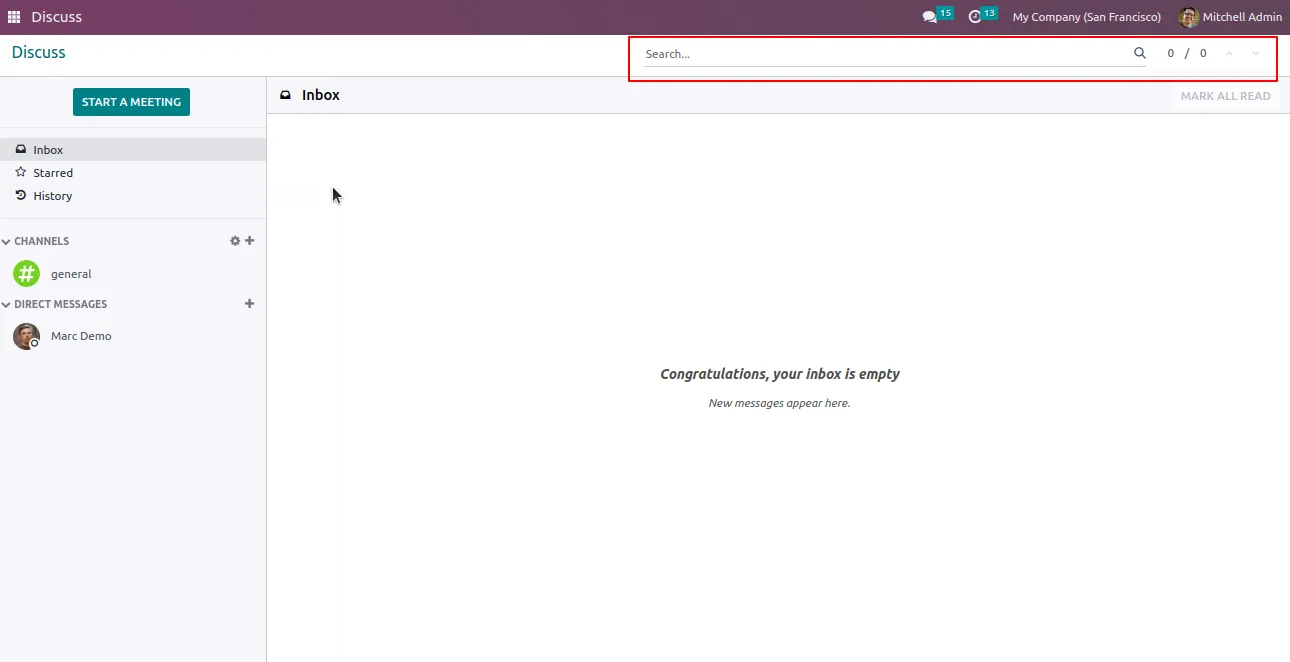1290x662 pixels.
Task: Go to next search result arrow
Action: pyautogui.click(x=1256, y=54)
